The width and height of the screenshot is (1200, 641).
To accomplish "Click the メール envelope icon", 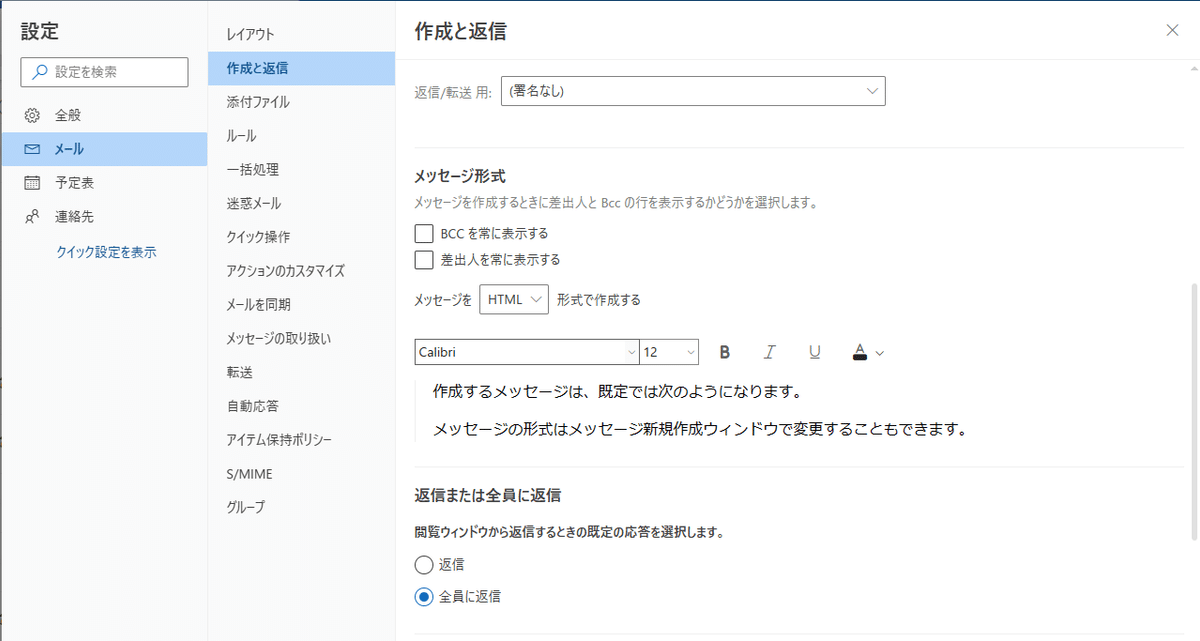I will pyautogui.click(x=32, y=149).
